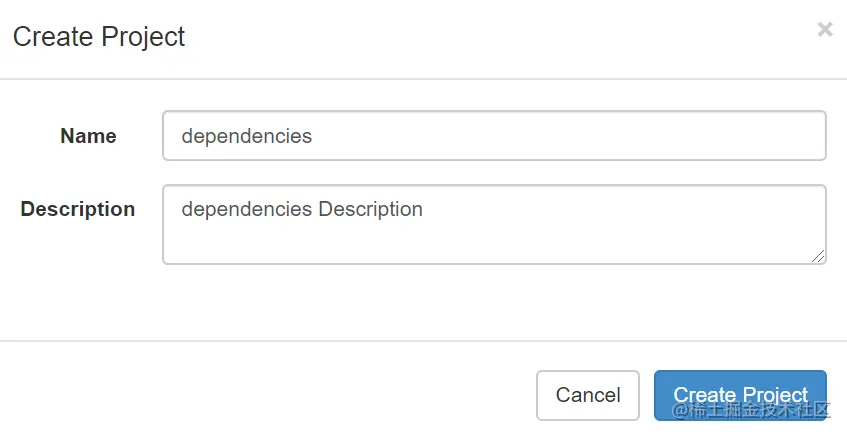The height and width of the screenshot is (436, 847).
Task: Click the bold "Description" label
Action: click(78, 209)
